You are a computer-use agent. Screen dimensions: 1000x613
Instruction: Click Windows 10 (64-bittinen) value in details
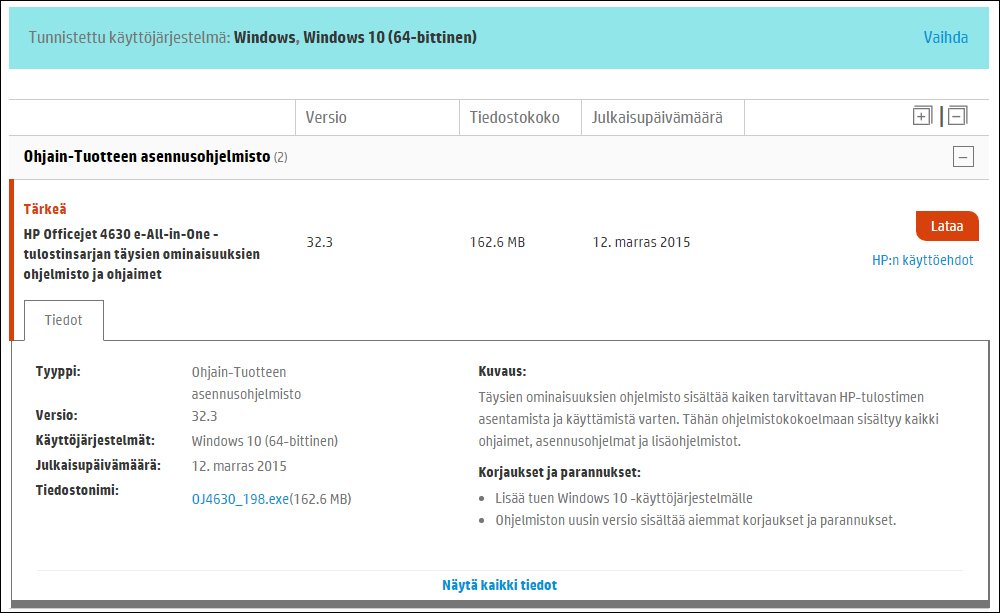[x=265, y=441]
